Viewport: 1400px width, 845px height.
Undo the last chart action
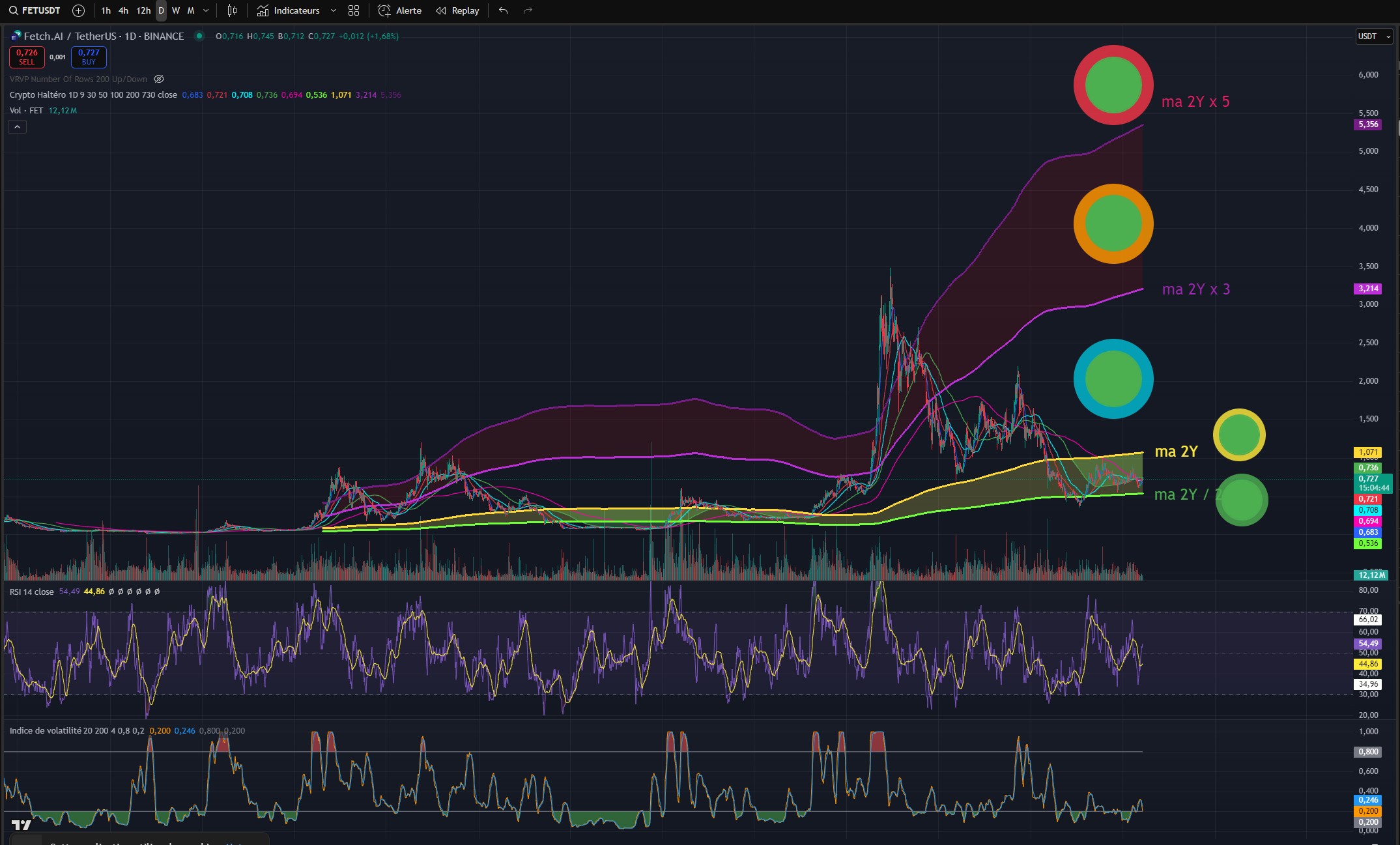(x=503, y=10)
